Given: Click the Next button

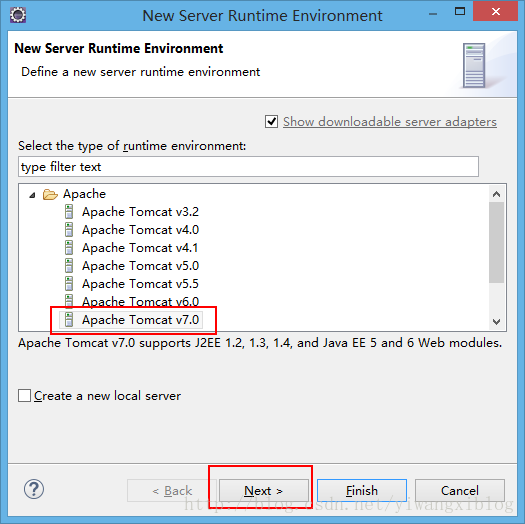Looking at the screenshot, I should (x=264, y=491).
